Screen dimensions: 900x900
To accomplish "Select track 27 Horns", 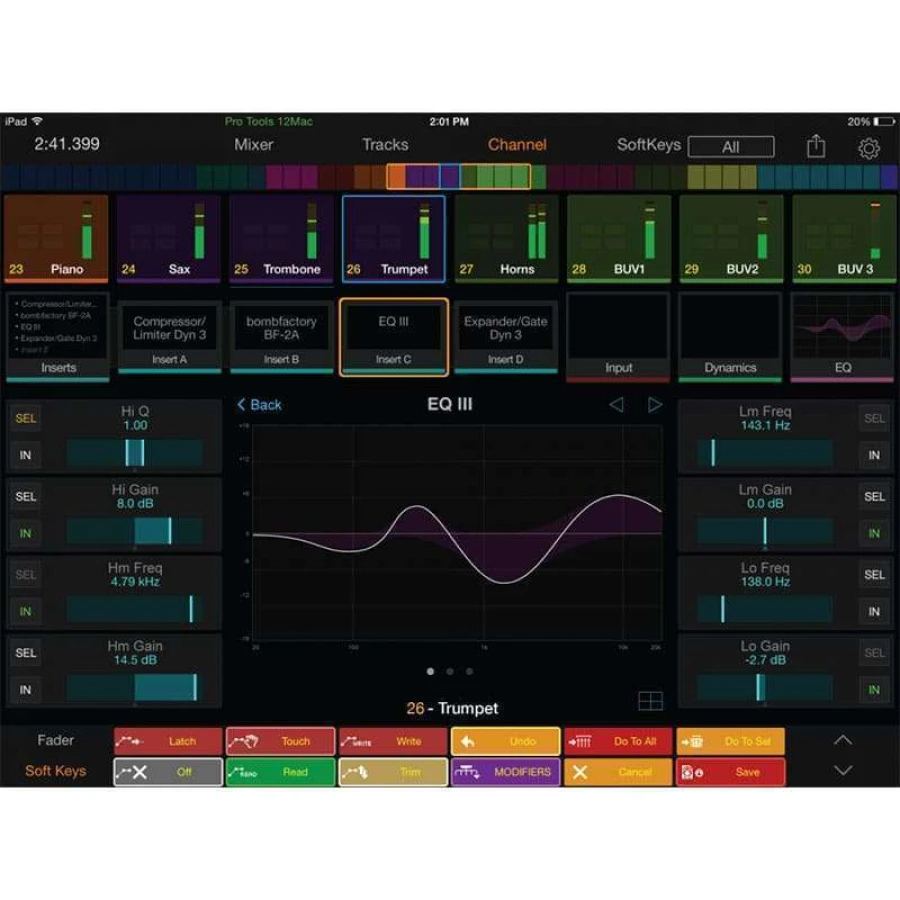I will point(506,238).
